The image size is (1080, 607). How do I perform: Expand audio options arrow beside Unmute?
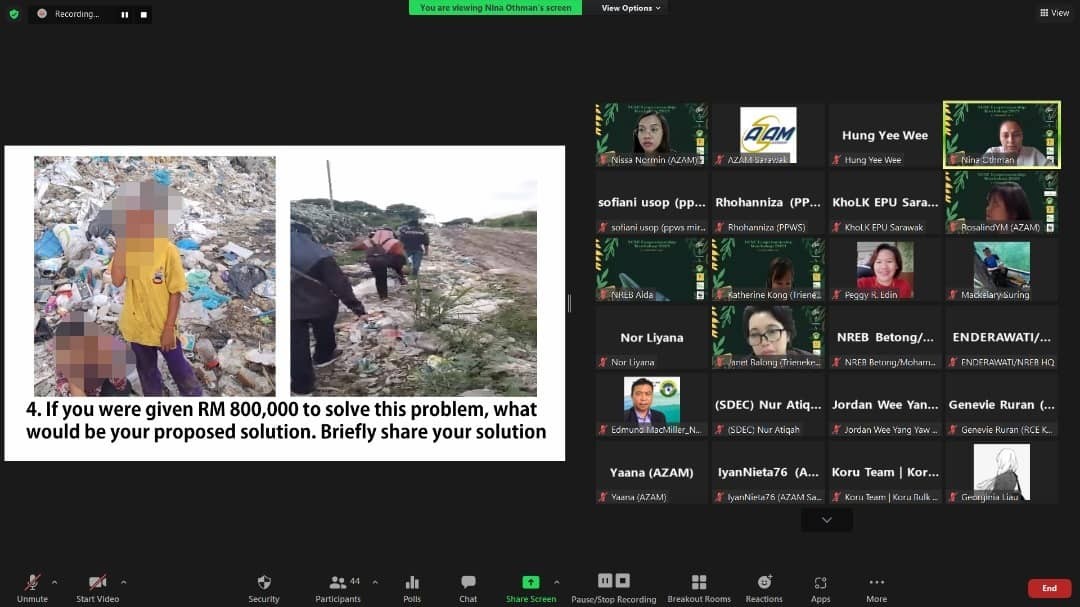54,582
